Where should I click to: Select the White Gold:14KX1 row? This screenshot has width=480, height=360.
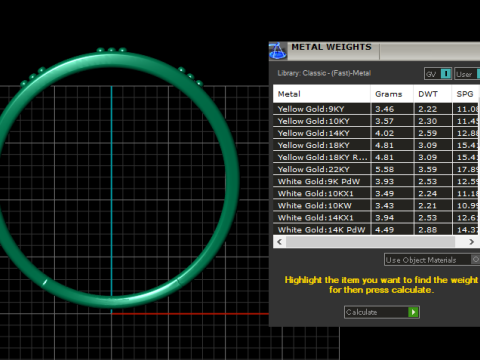click(x=376, y=218)
